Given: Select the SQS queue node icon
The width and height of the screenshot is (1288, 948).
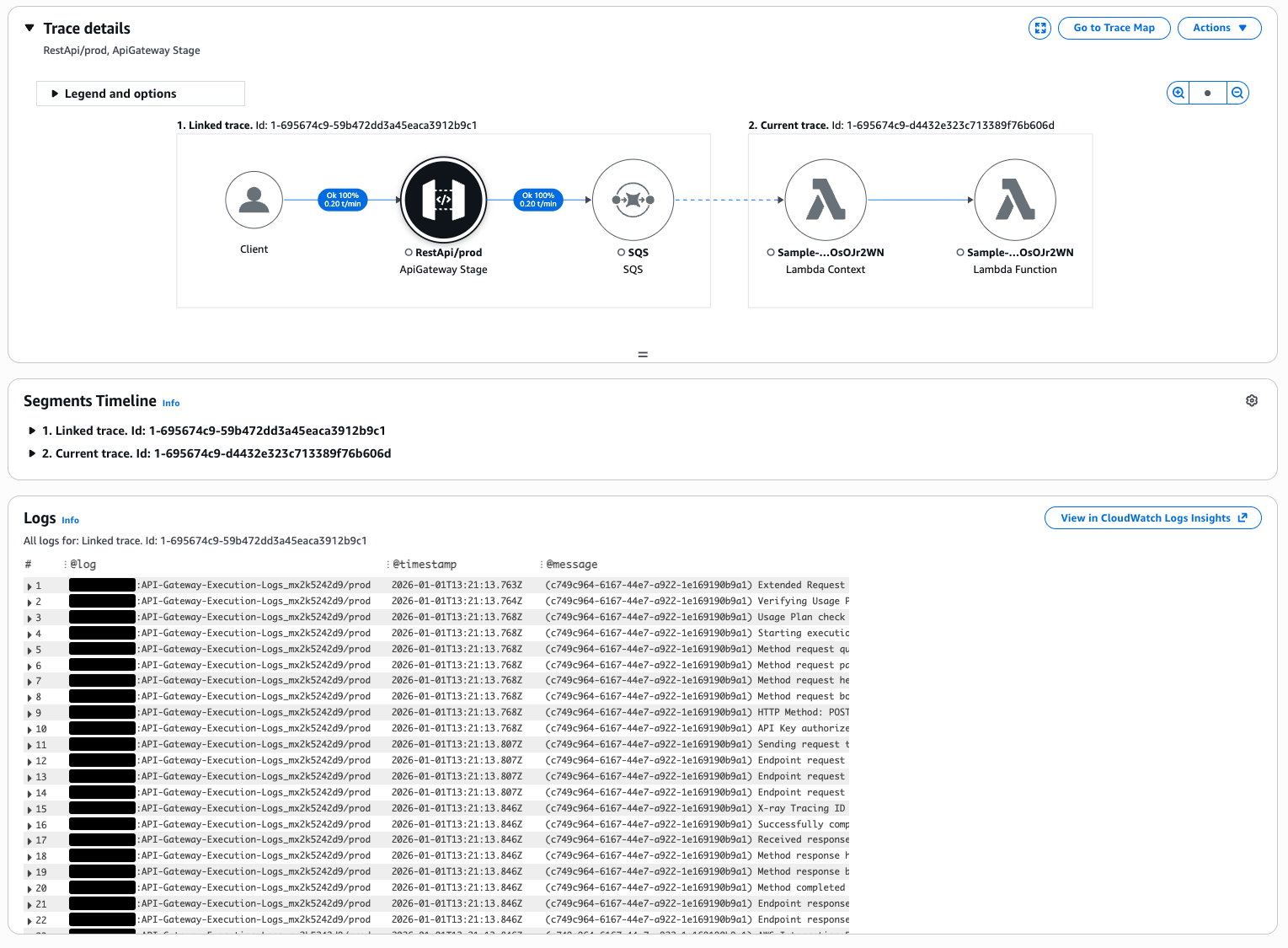Looking at the screenshot, I should [633, 200].
